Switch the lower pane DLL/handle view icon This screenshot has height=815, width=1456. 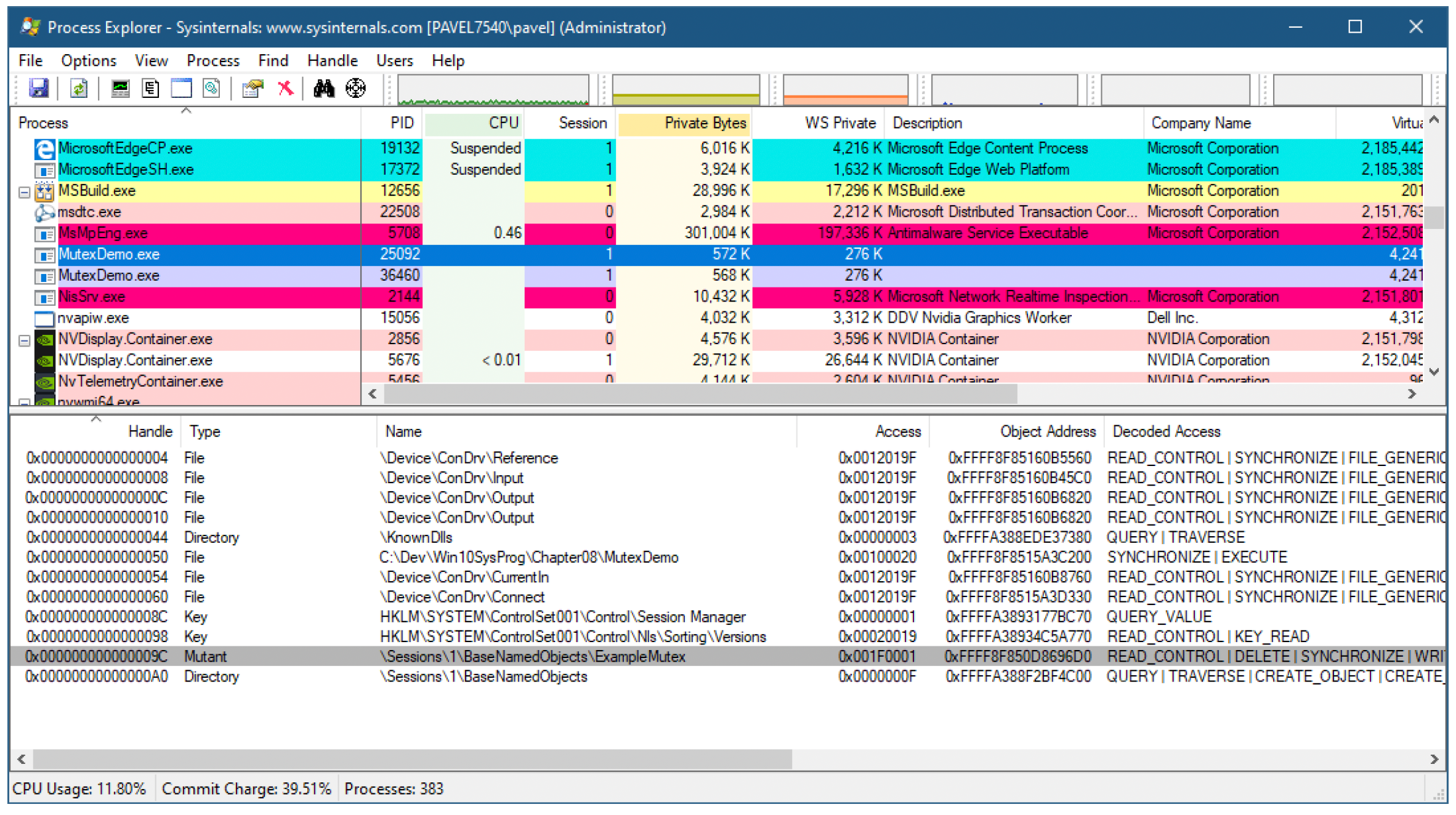click(211, 89)
